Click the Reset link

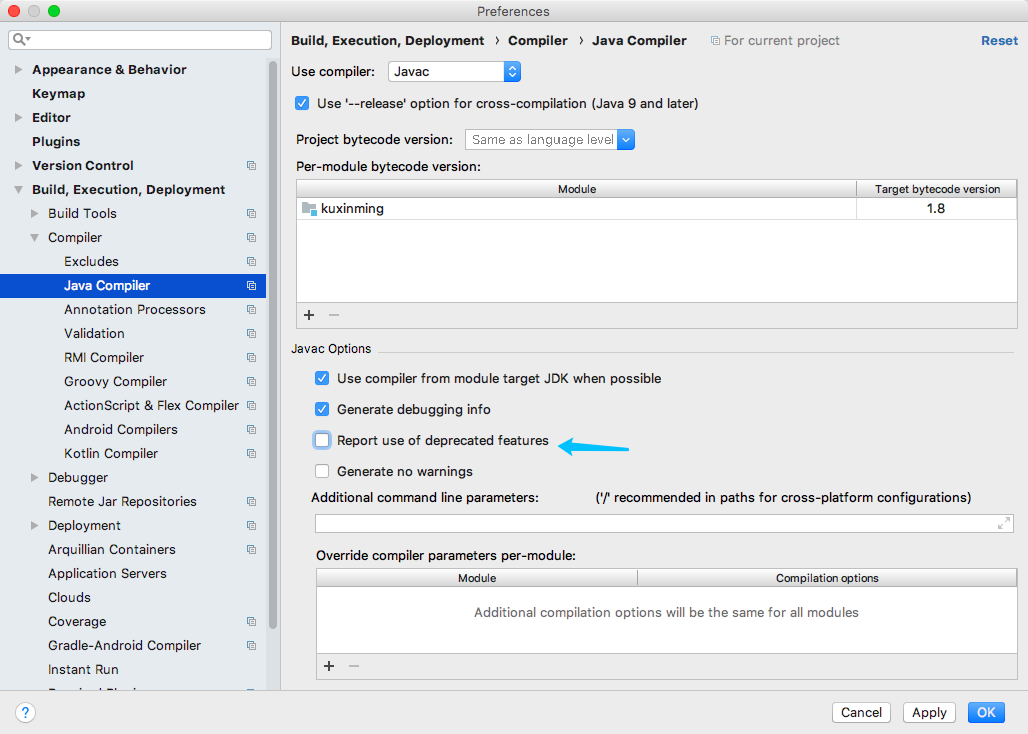point(999,41)
